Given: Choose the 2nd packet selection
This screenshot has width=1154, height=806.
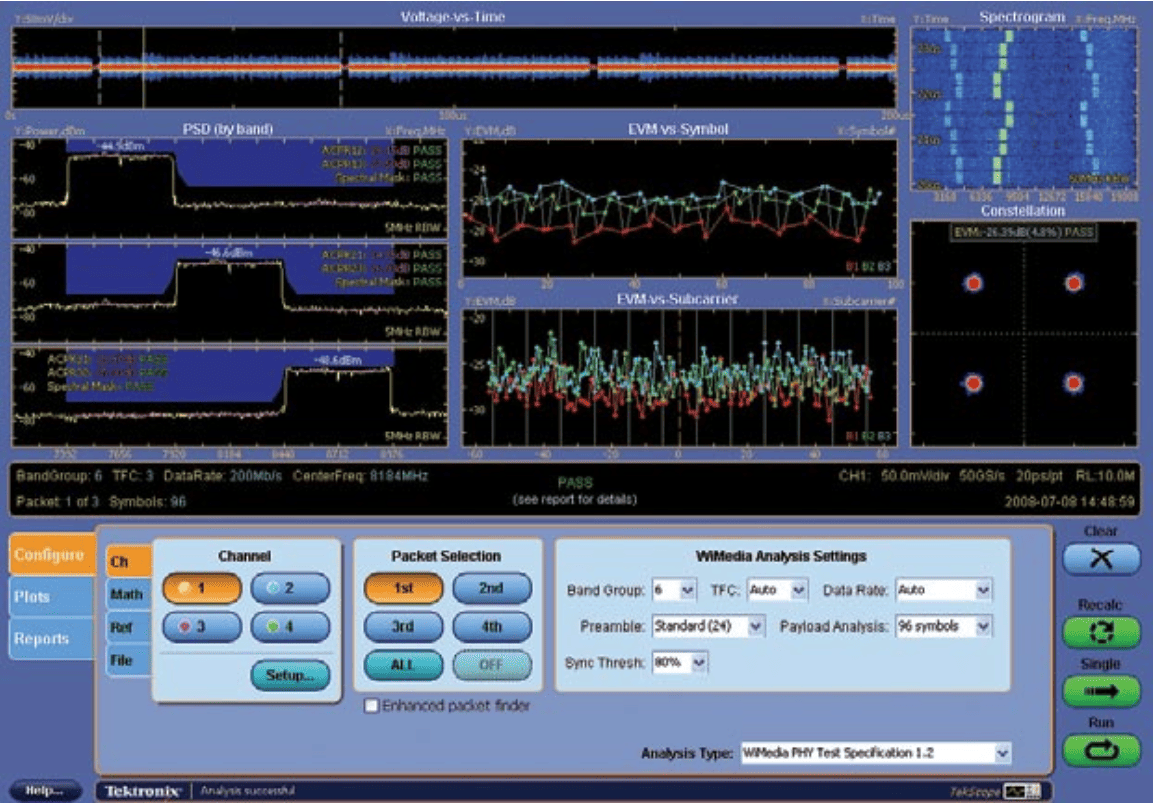Looking at the screenshot, I should pos(491,588).
